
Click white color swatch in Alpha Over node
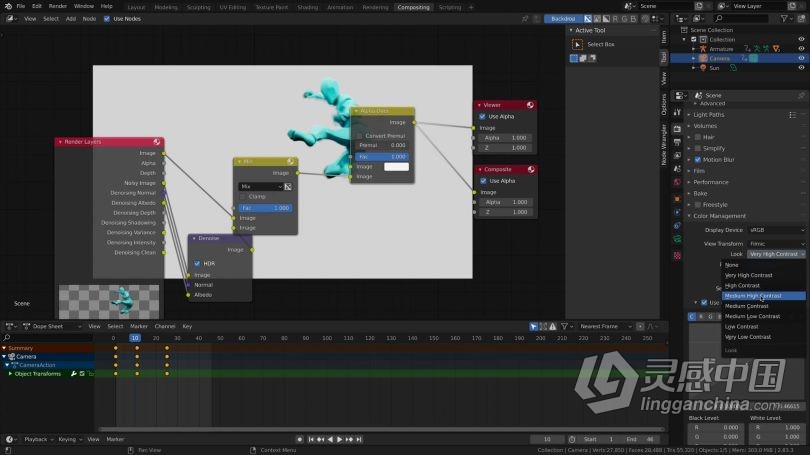396,167
